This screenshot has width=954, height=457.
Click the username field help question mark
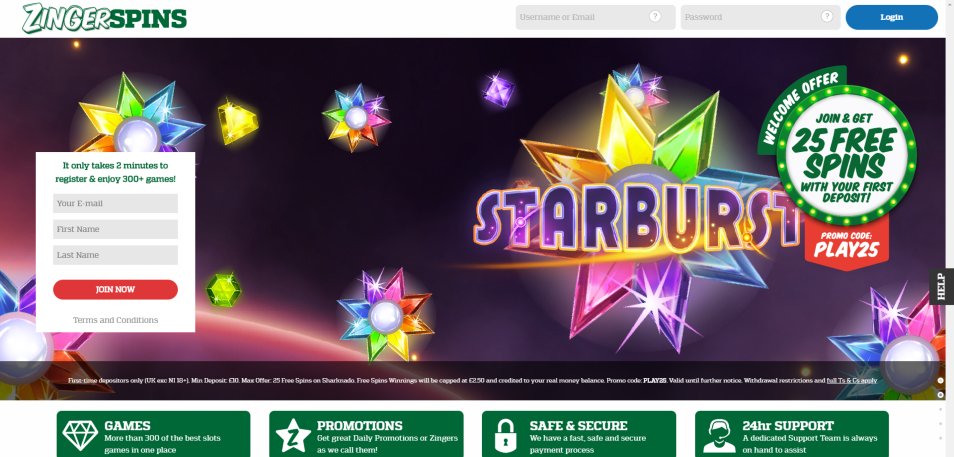[655, 16]
